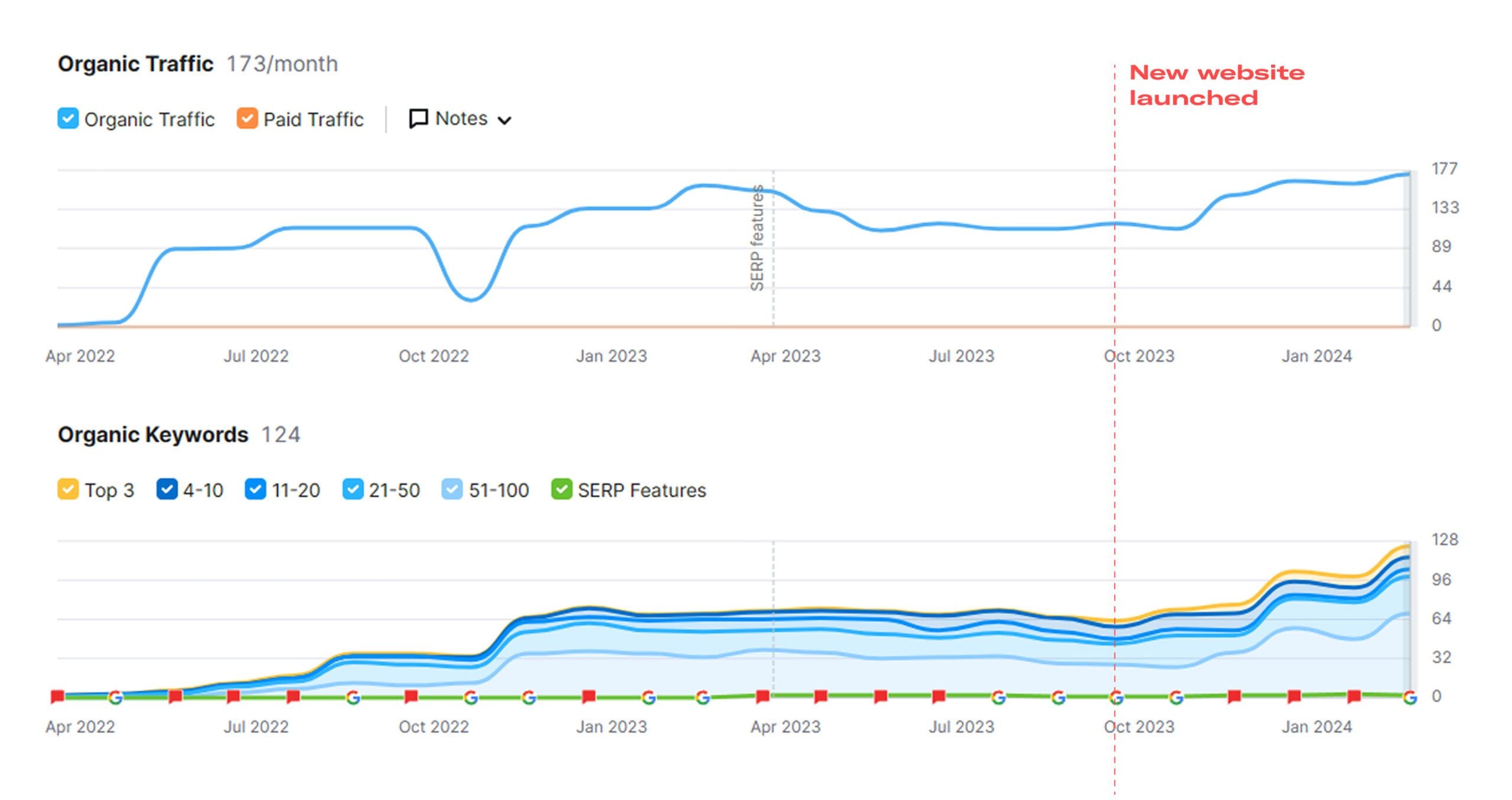Viewport: 1512px width, 800px height.
Task: Click Apr 2023 under the traffic chart
Action: (x=786, y=356)
